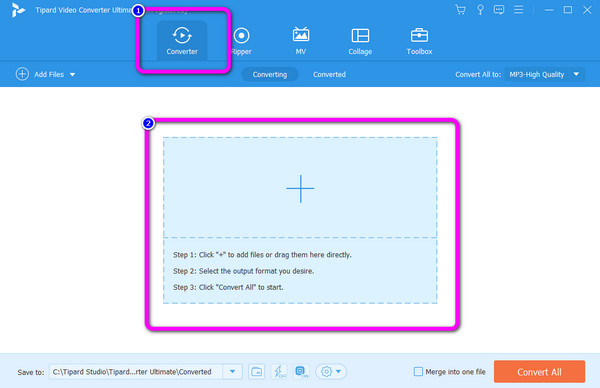Open the hamburger menu icon

[518, 10]
